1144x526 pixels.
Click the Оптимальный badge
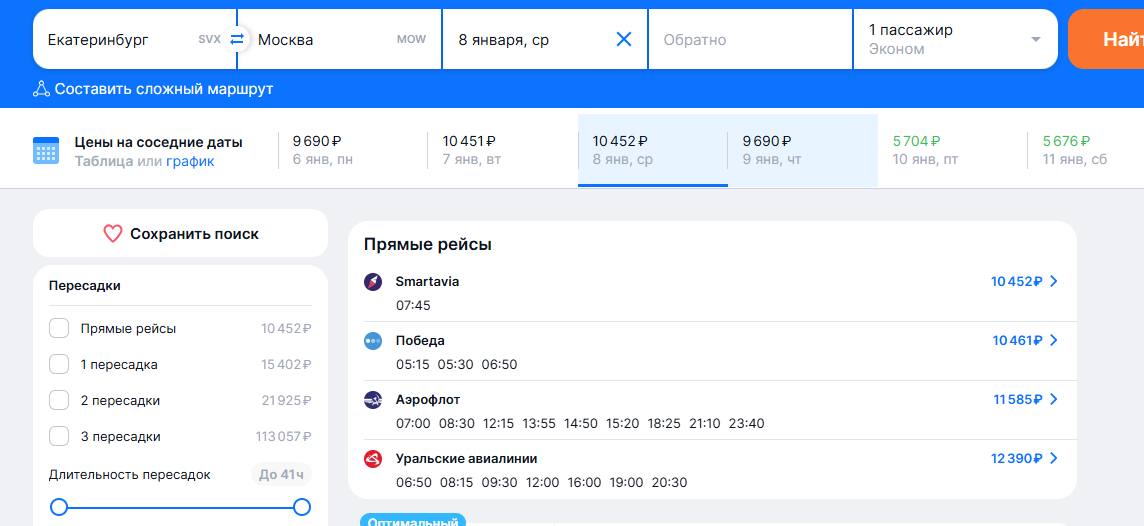pyautogui.click(x=412, y=520)
